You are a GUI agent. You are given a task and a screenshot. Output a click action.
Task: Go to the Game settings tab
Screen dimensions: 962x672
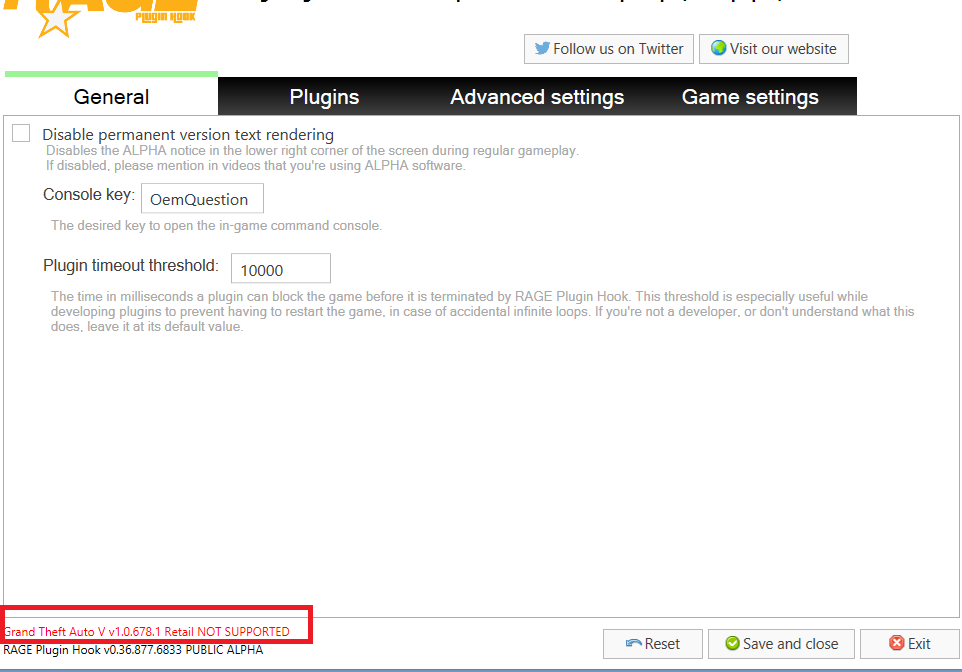point(750,96)
